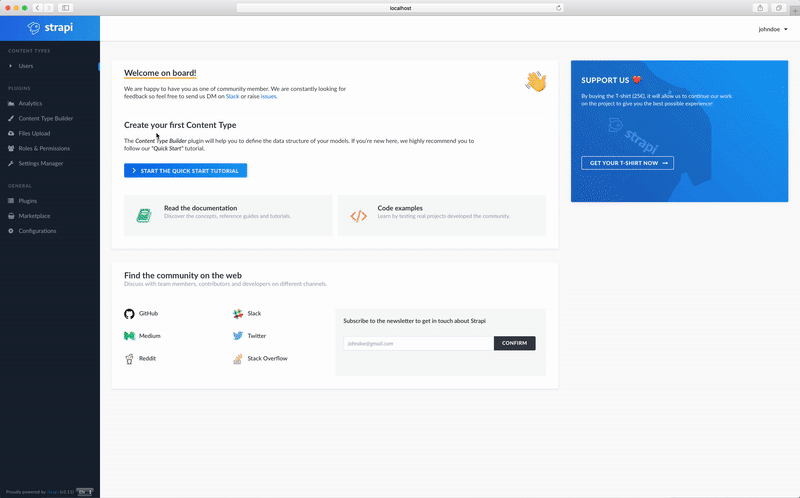Open Settings Manager wrench icon
Screen dimensions: 800x498
[x=11, y=163]
